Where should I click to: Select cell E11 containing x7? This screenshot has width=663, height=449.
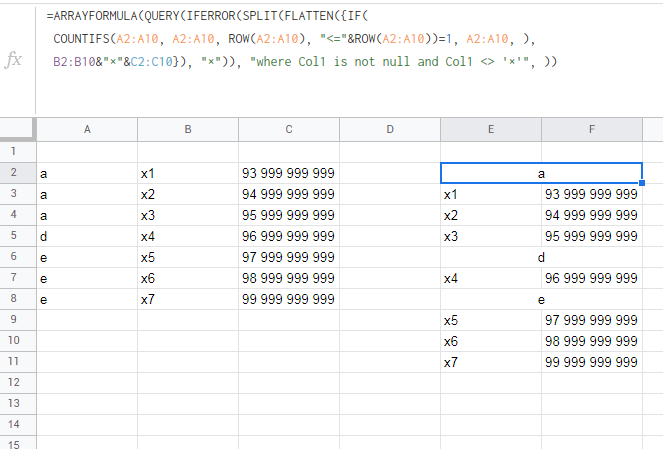point(491,362)
